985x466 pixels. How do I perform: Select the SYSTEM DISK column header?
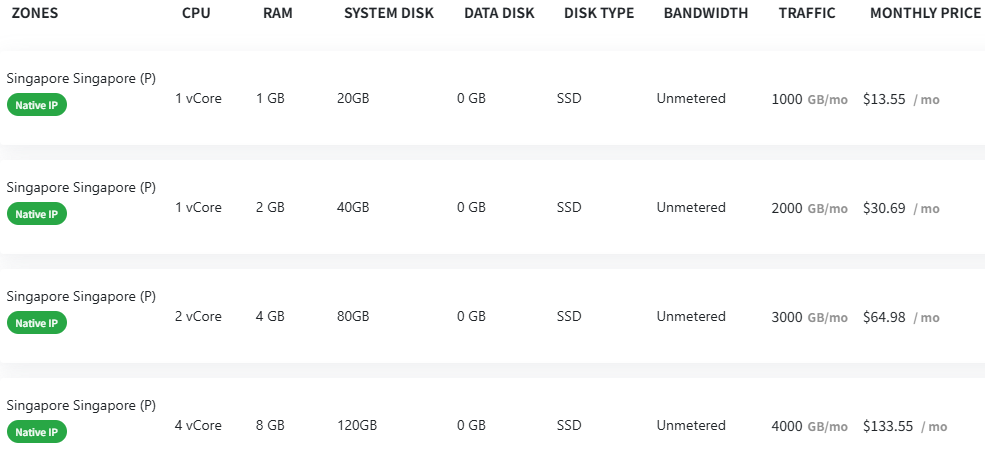[389, 14]
